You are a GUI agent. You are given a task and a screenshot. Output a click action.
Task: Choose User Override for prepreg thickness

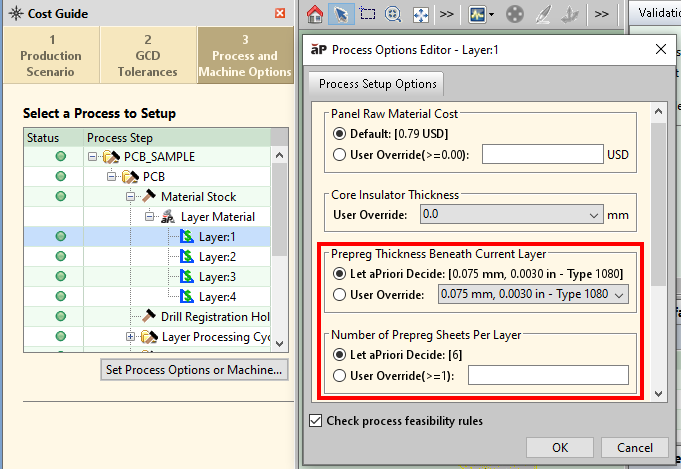pyautogui.click(x=341, y=294)
